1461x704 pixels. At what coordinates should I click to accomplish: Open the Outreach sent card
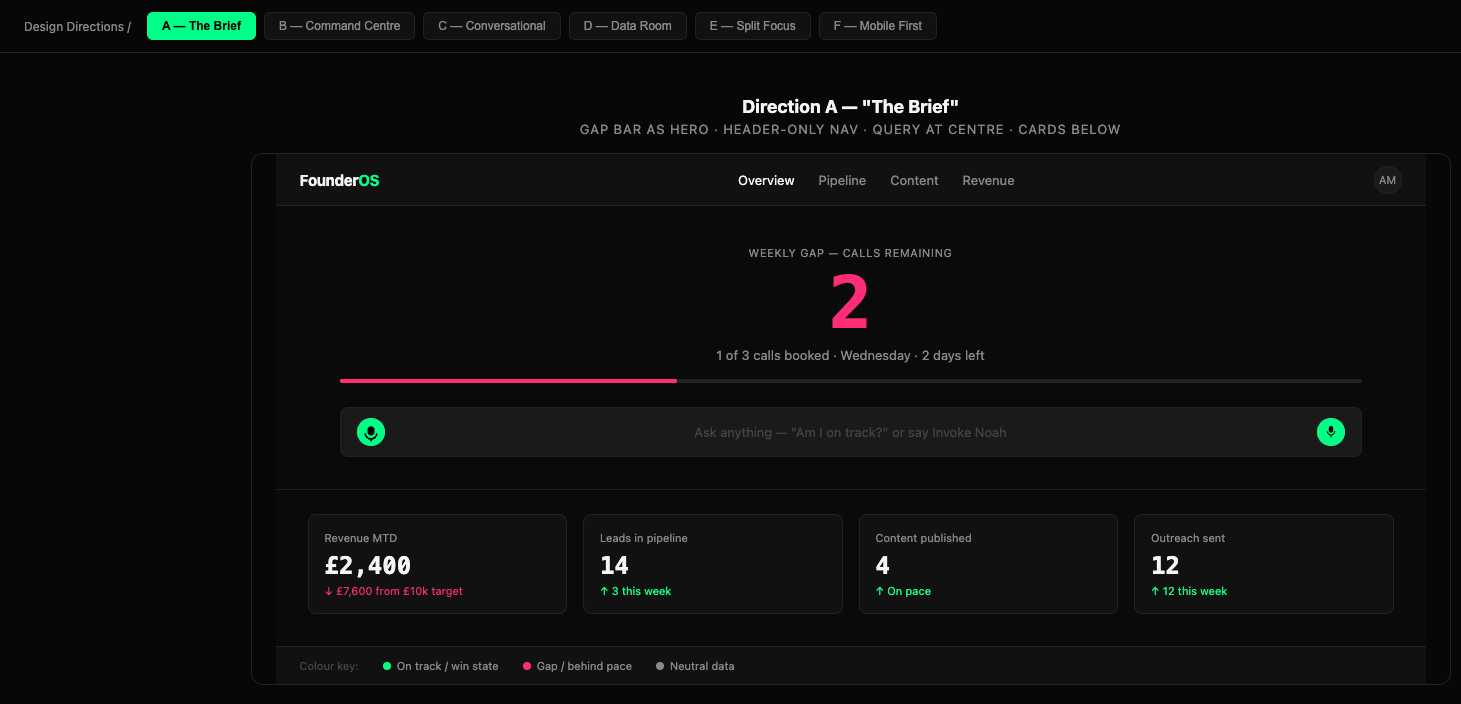tap(1264, 564)
